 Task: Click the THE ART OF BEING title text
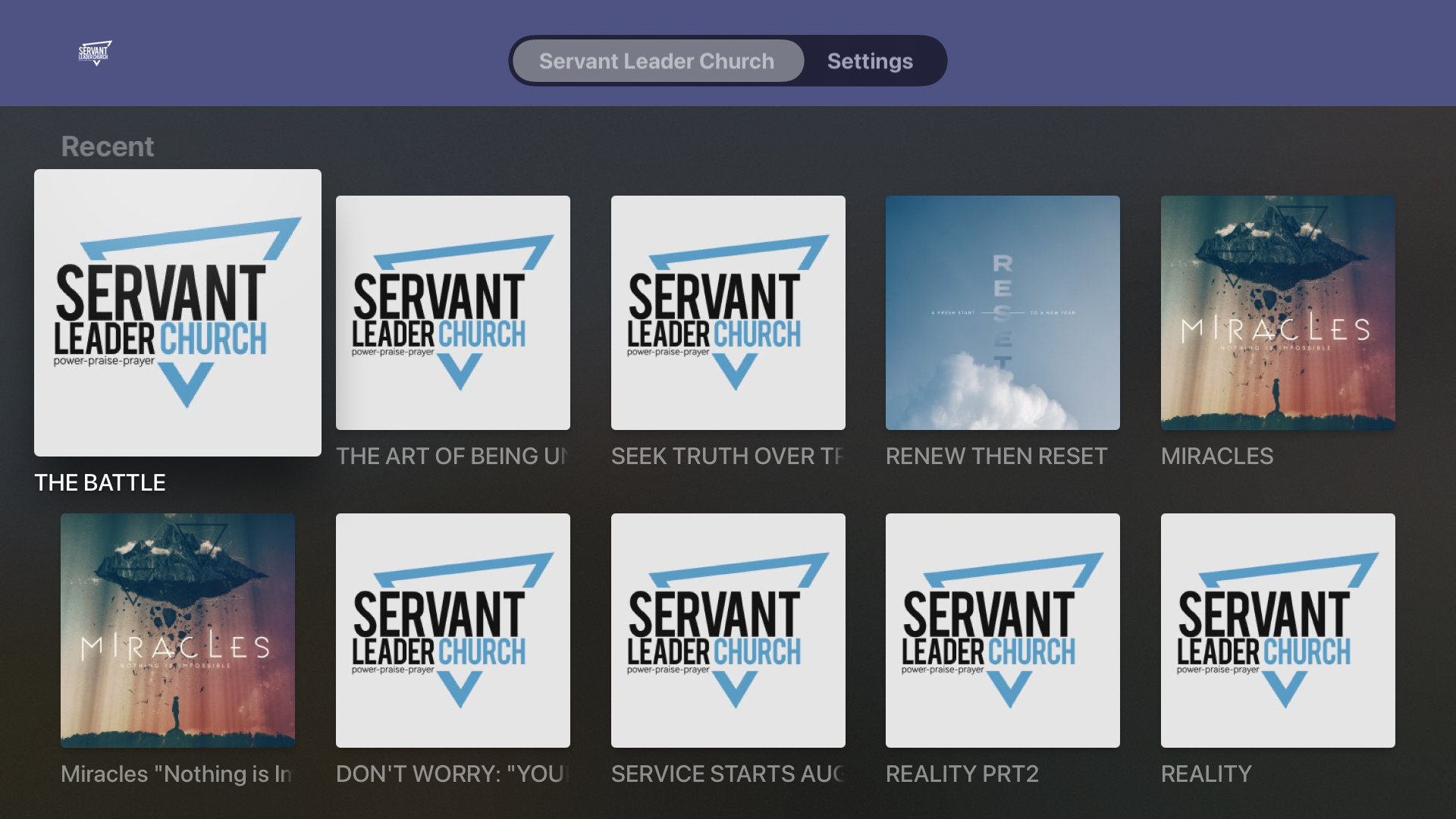[x=453, y=456]
